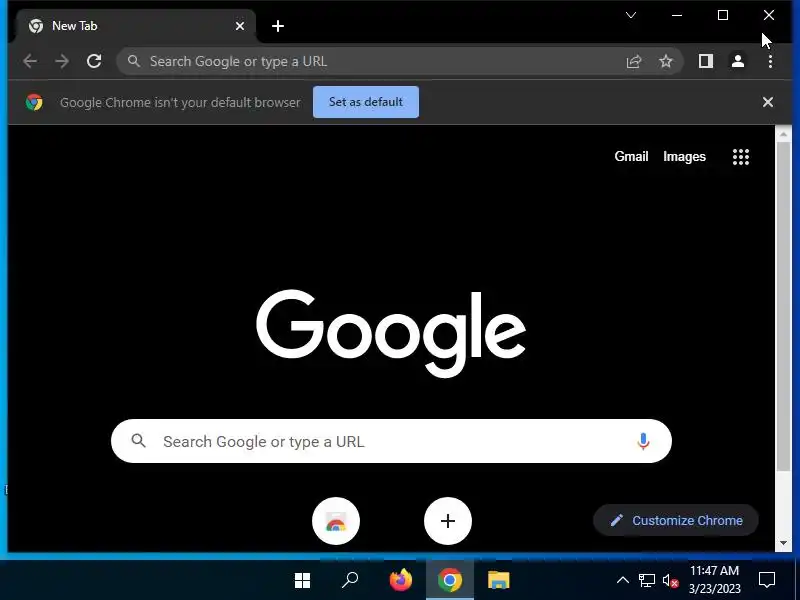Bookmark this tab with the star icon

pos(665,62)
